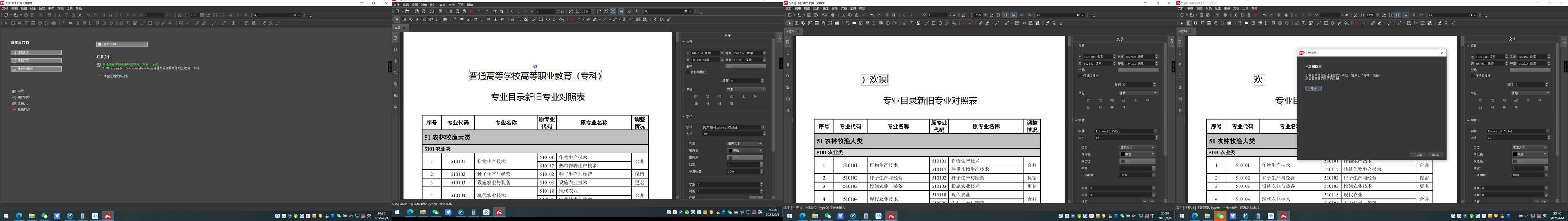Click the 在线购买 red cart icon
This screenshot has height=221, width=1568.
[14, 110]
